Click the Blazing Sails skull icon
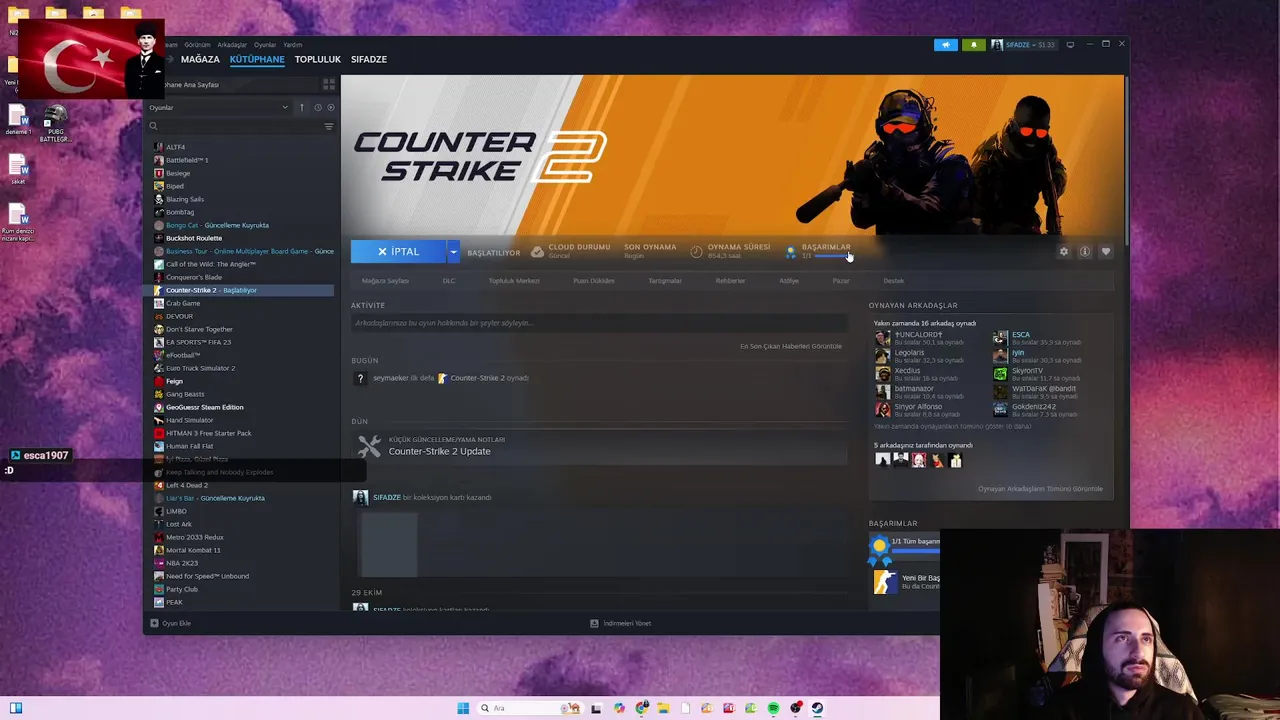 click(x=158, y=199)
